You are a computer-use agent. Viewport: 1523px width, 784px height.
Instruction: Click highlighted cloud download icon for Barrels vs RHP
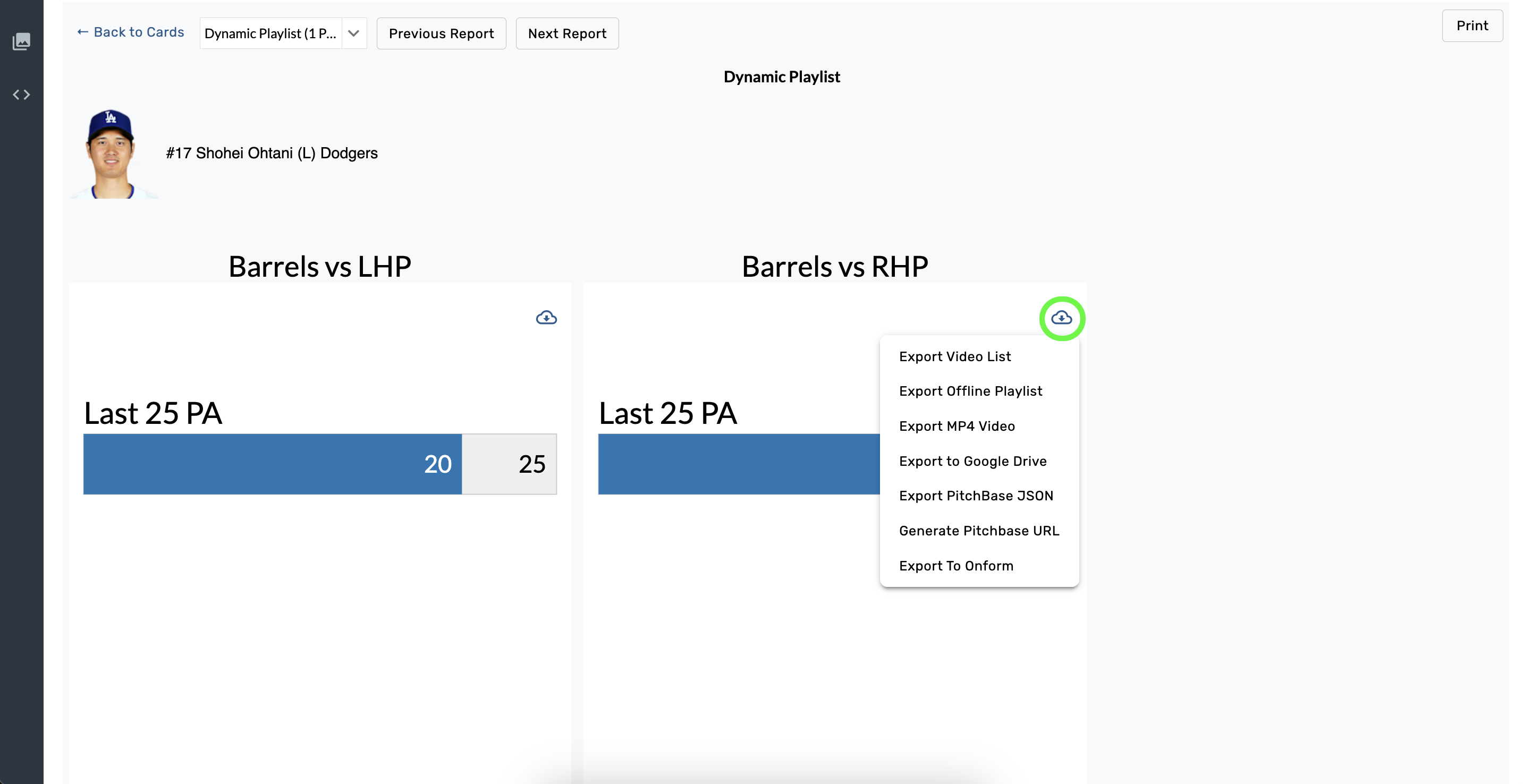(x=1061, y=318)
